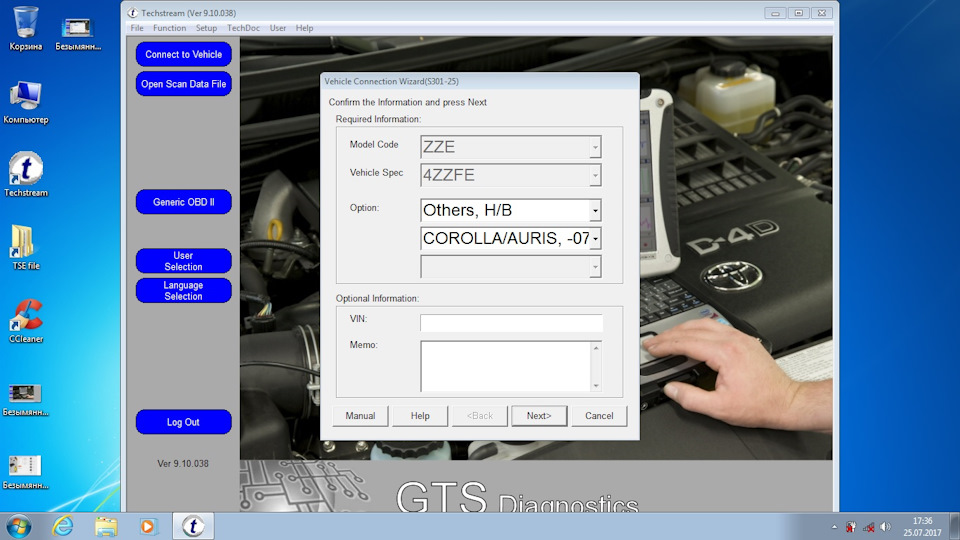
Task: Open the bottommost Безымянн... desktop icon
Action: (x=26, y=472)
